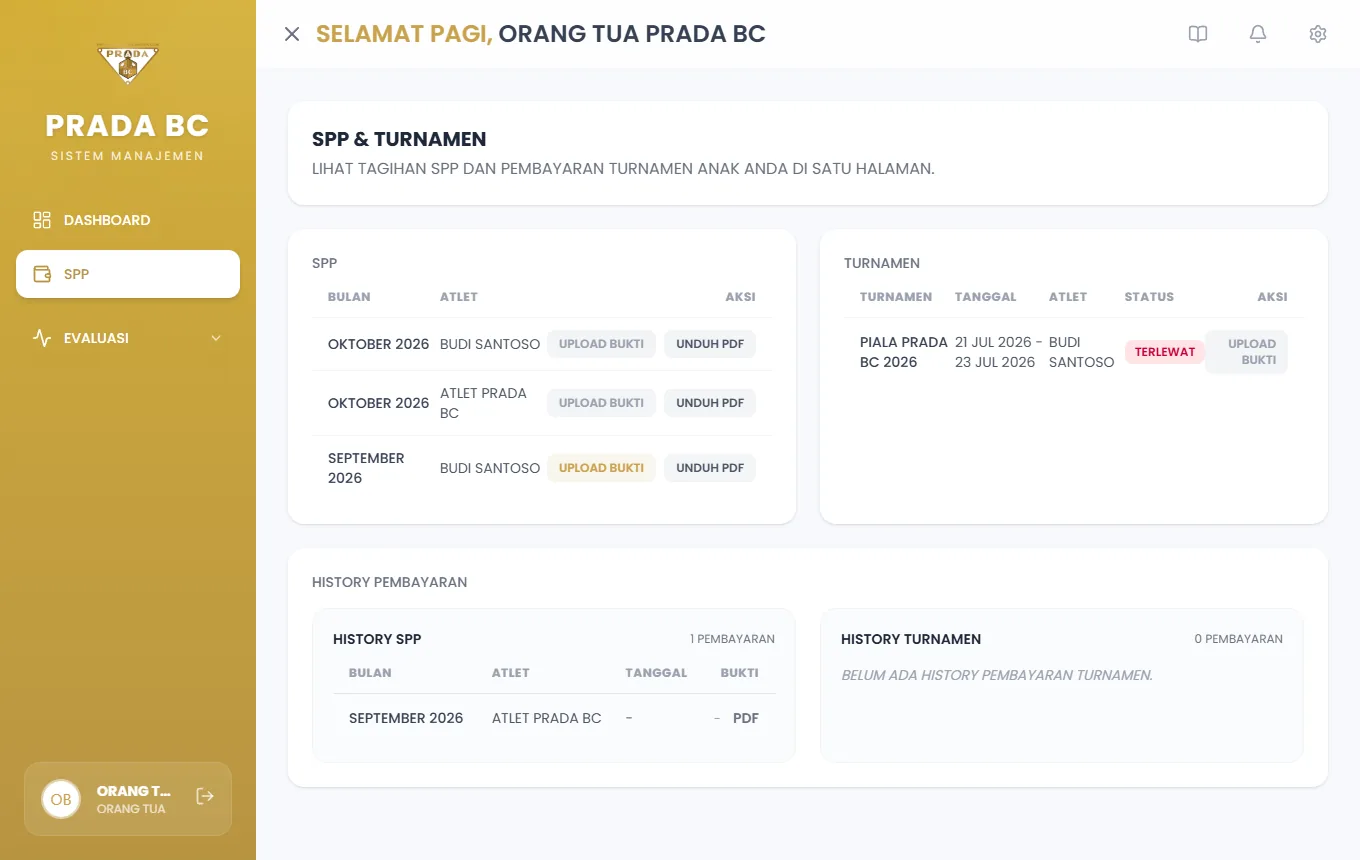This screenshot has width=1360, height=860.
Task: Open the guide book icon in the header
Action: coord(1198,34)
